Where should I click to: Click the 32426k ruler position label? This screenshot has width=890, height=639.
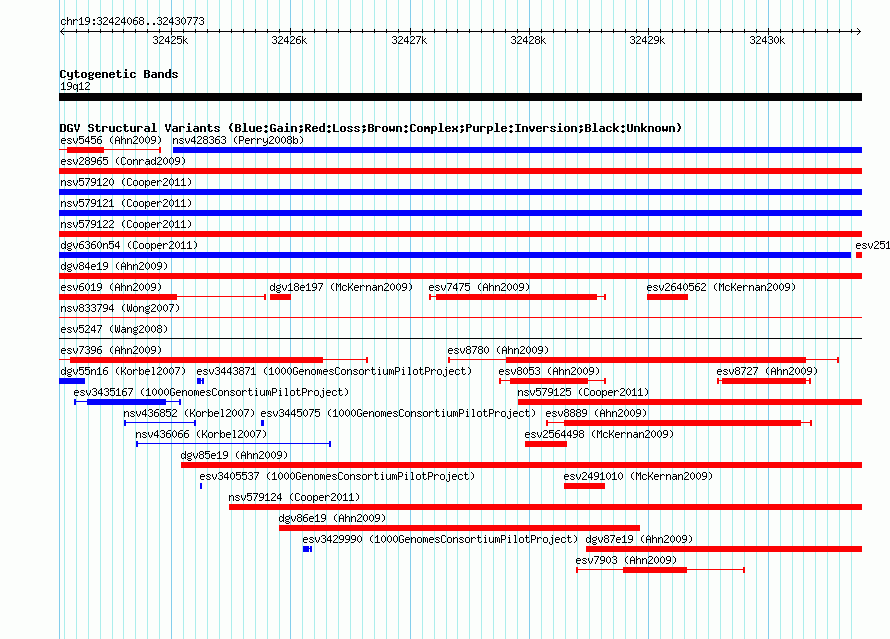point(289,40)
